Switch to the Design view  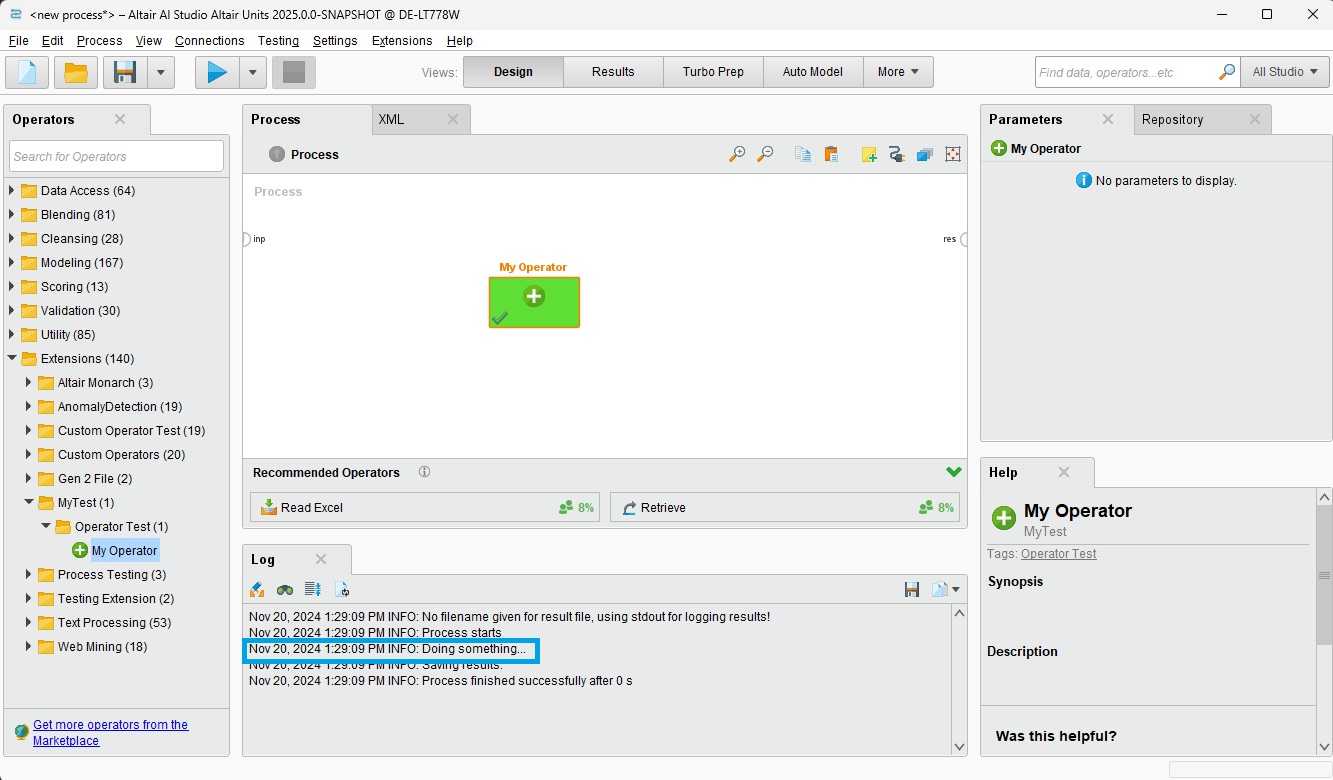513,72
